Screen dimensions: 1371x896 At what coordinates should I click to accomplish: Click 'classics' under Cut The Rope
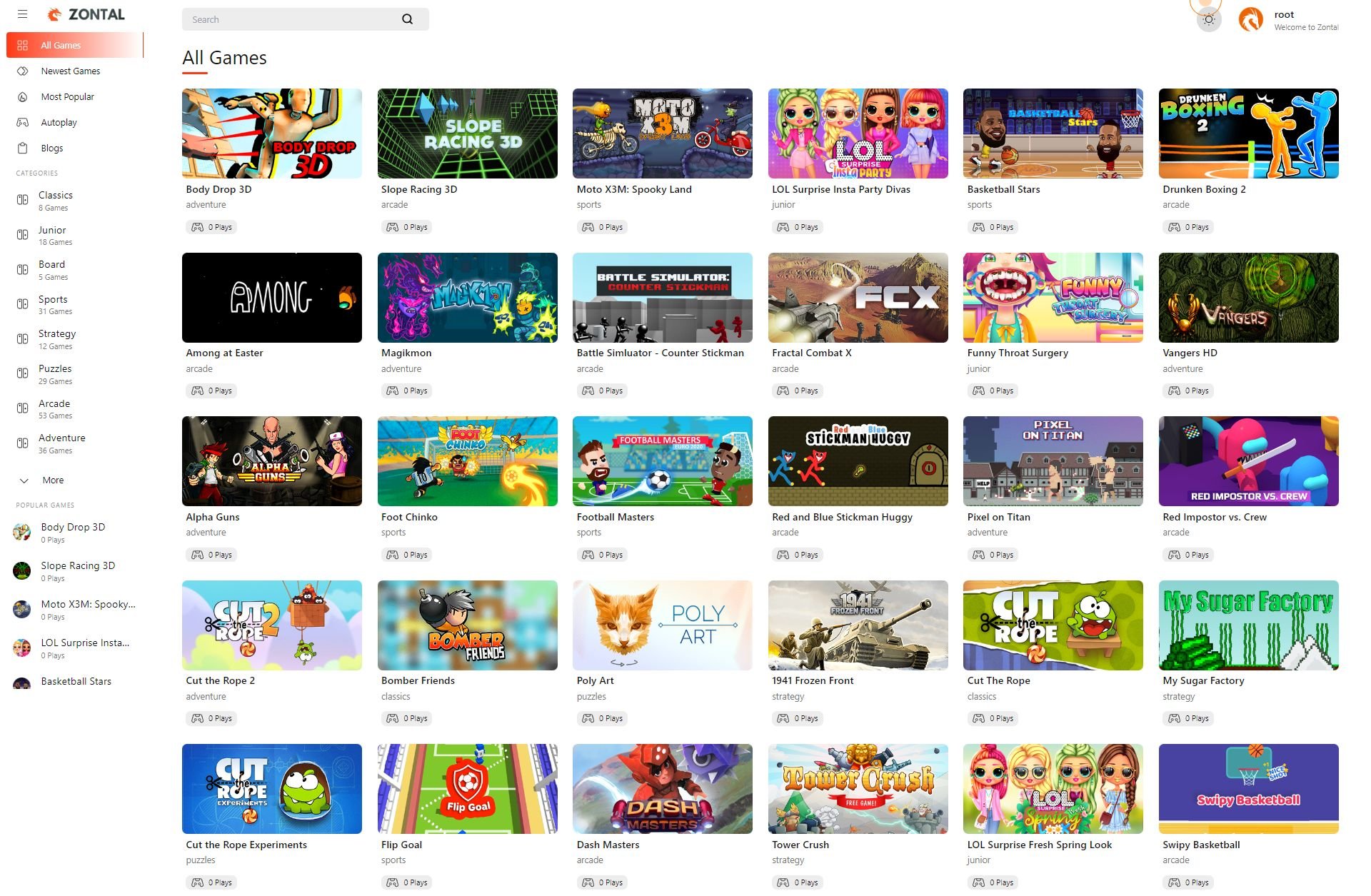pyautogui.click(x=982, y=697)
